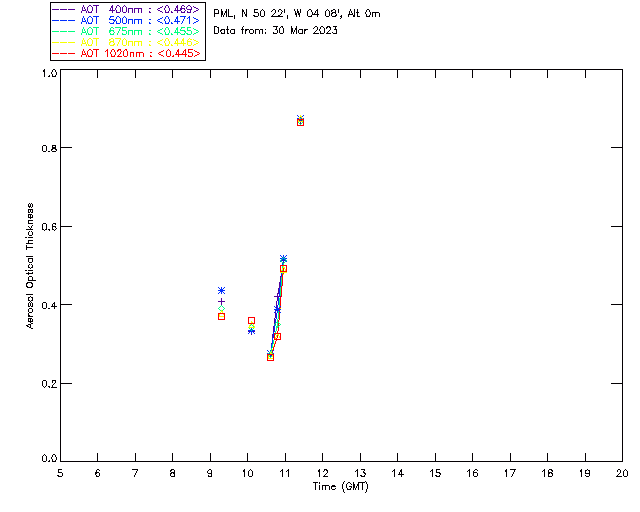Click the blue asterisk marker above time 9

coord(221,291)
